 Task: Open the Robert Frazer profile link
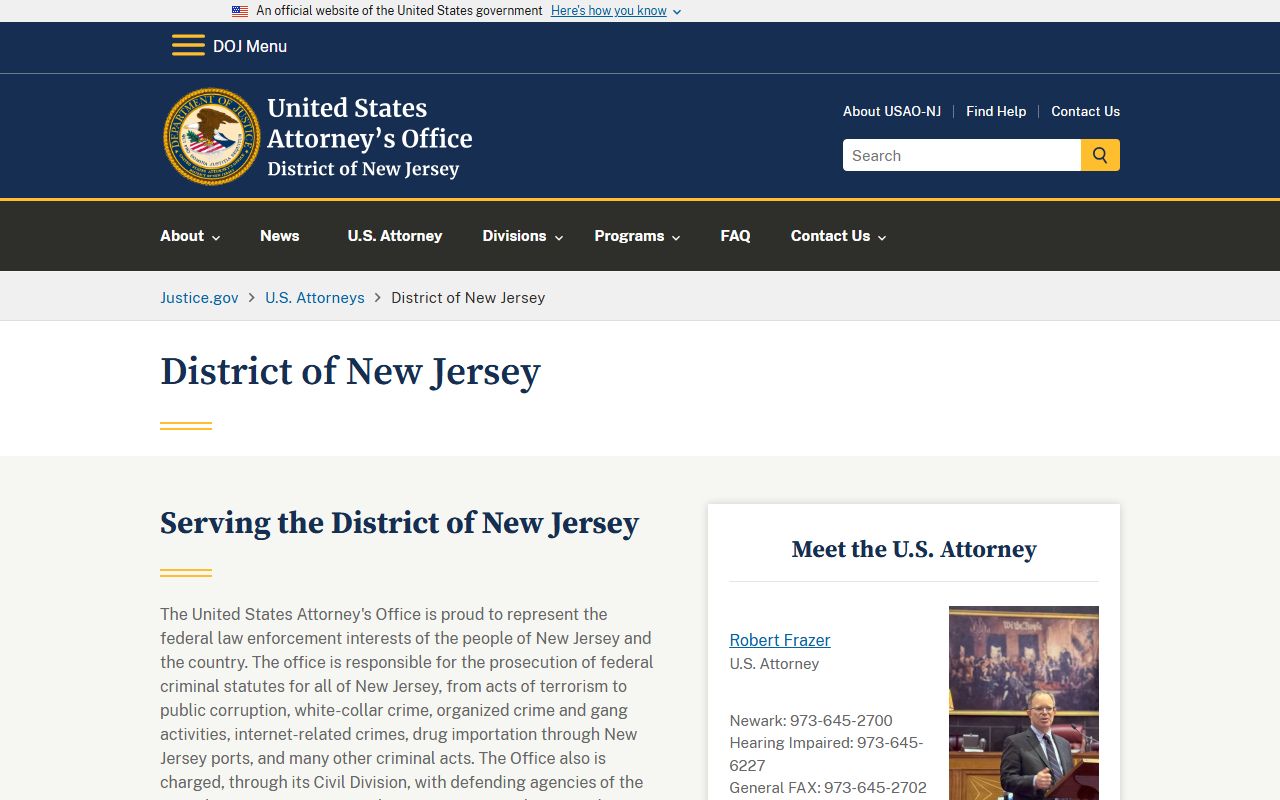tap(780, 640)
